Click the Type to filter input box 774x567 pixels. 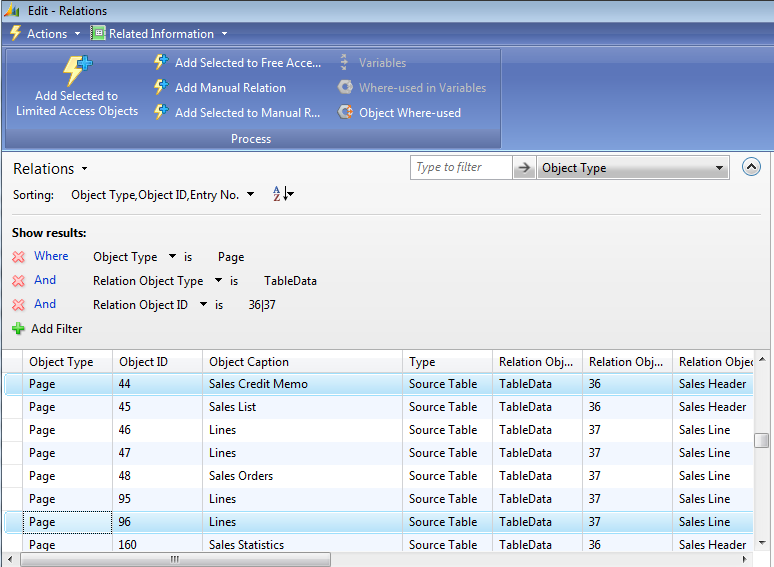pos(461,168)
